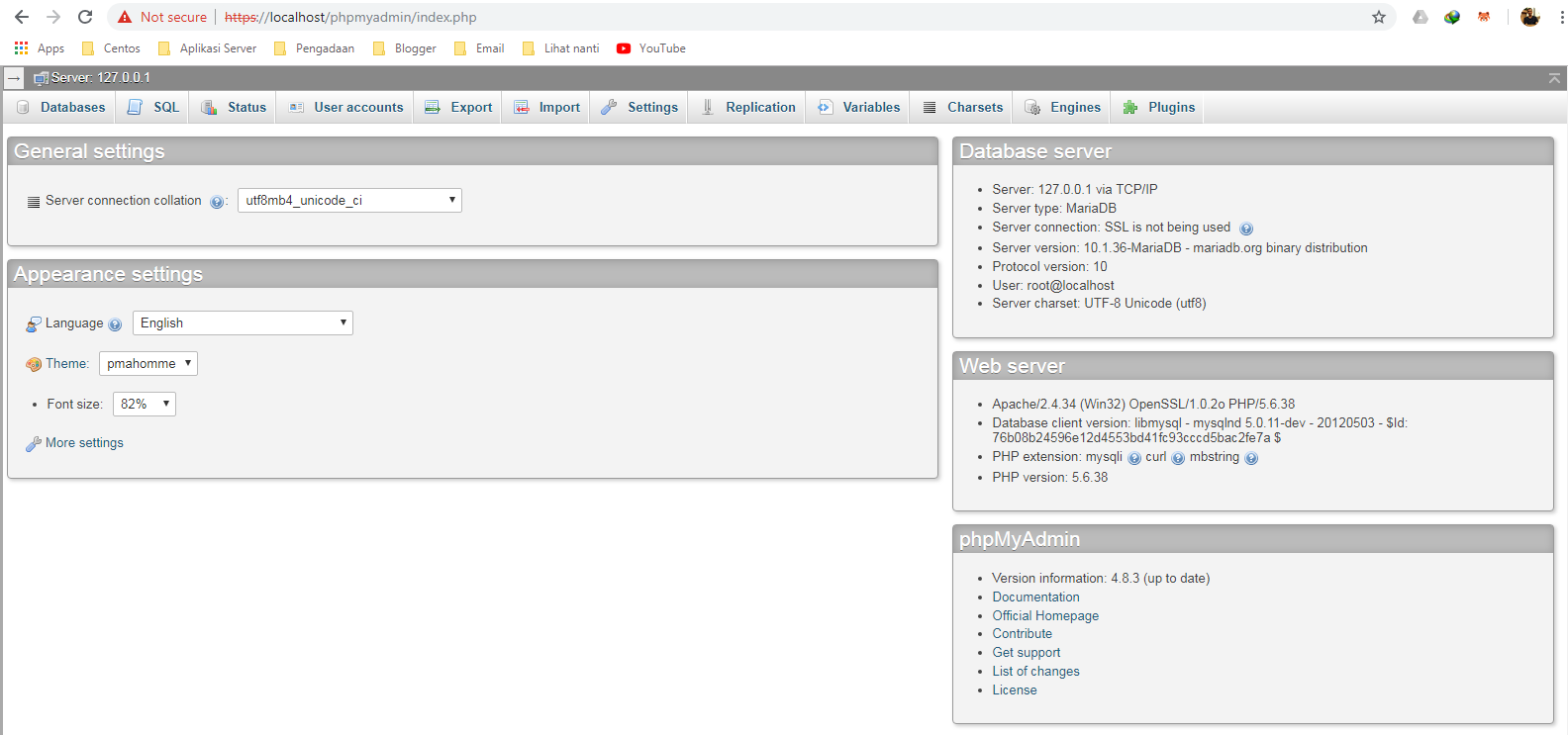Image resolution: width=1568 pixels, height=735 pixels.
Task: Open the Language dropdown set to English
Action: tap(243, 322)
